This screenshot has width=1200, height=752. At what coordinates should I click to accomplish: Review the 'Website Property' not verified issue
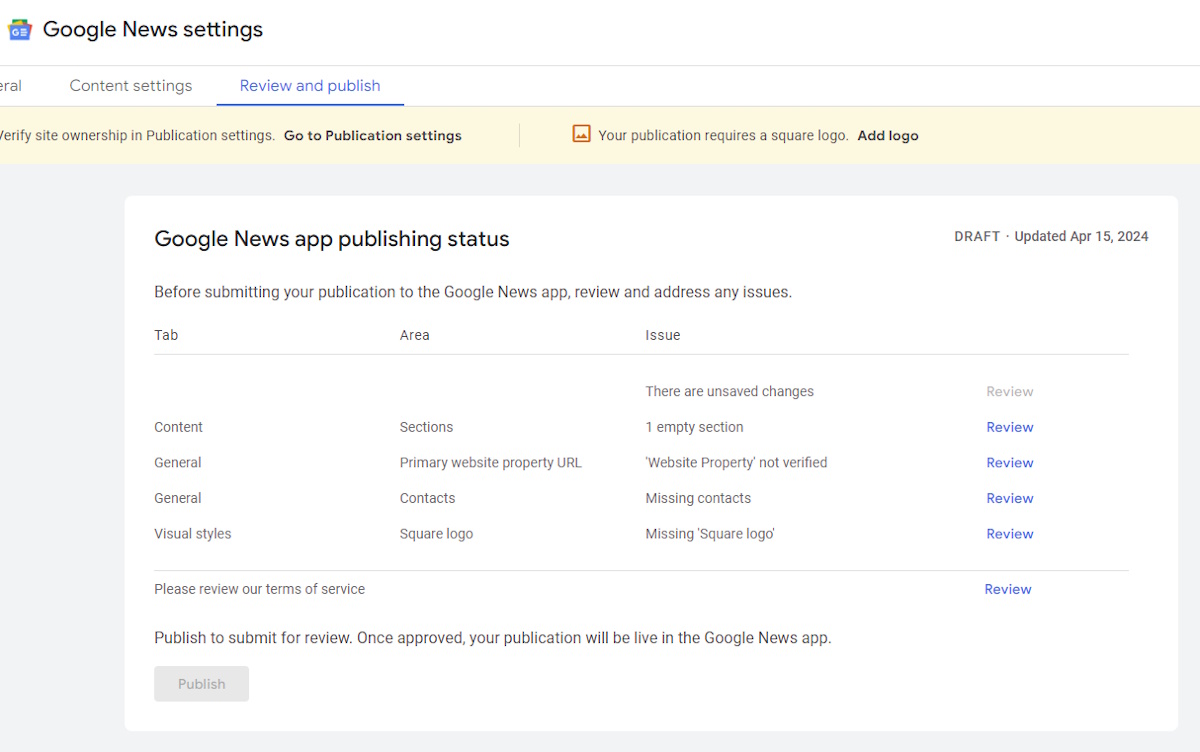point(1009,463)
